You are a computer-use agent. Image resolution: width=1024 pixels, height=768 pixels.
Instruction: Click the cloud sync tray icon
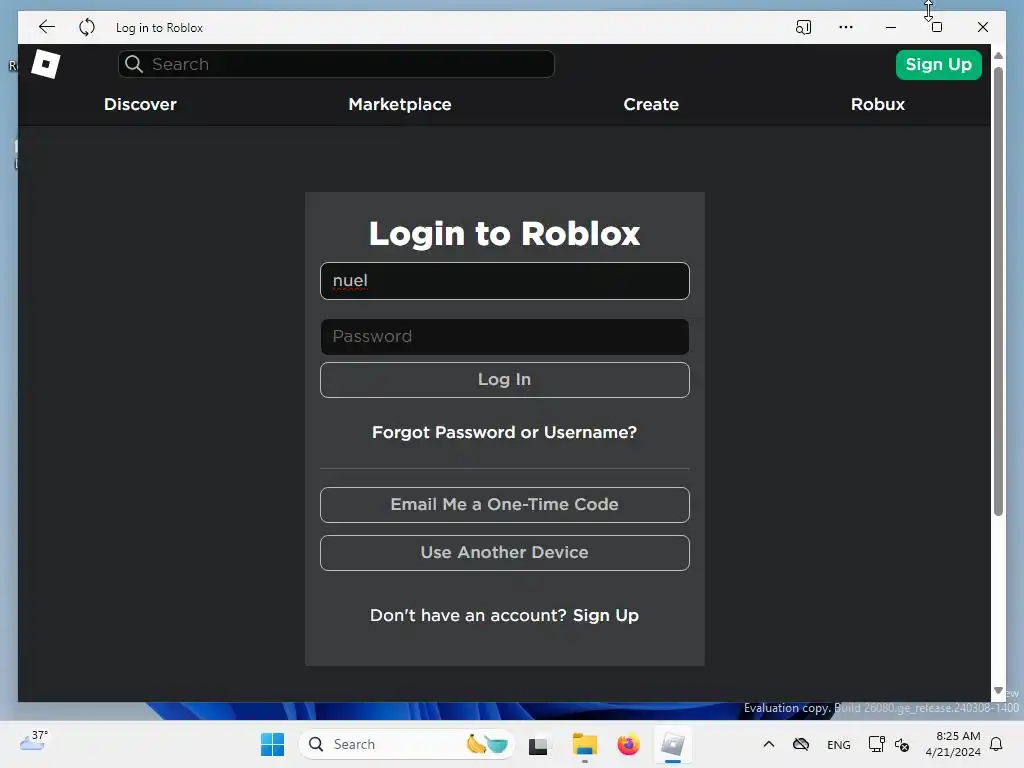click(x=801, y=744)
